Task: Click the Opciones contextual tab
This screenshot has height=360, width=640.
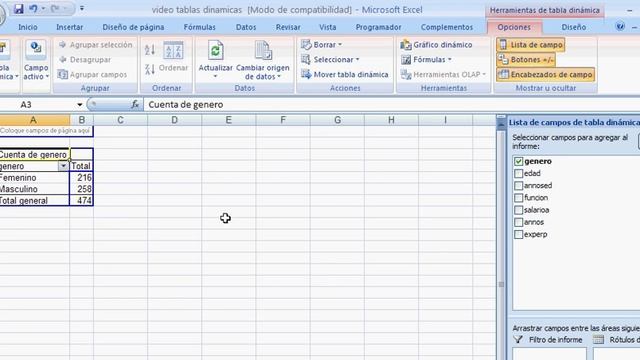Action: point(514,27)
